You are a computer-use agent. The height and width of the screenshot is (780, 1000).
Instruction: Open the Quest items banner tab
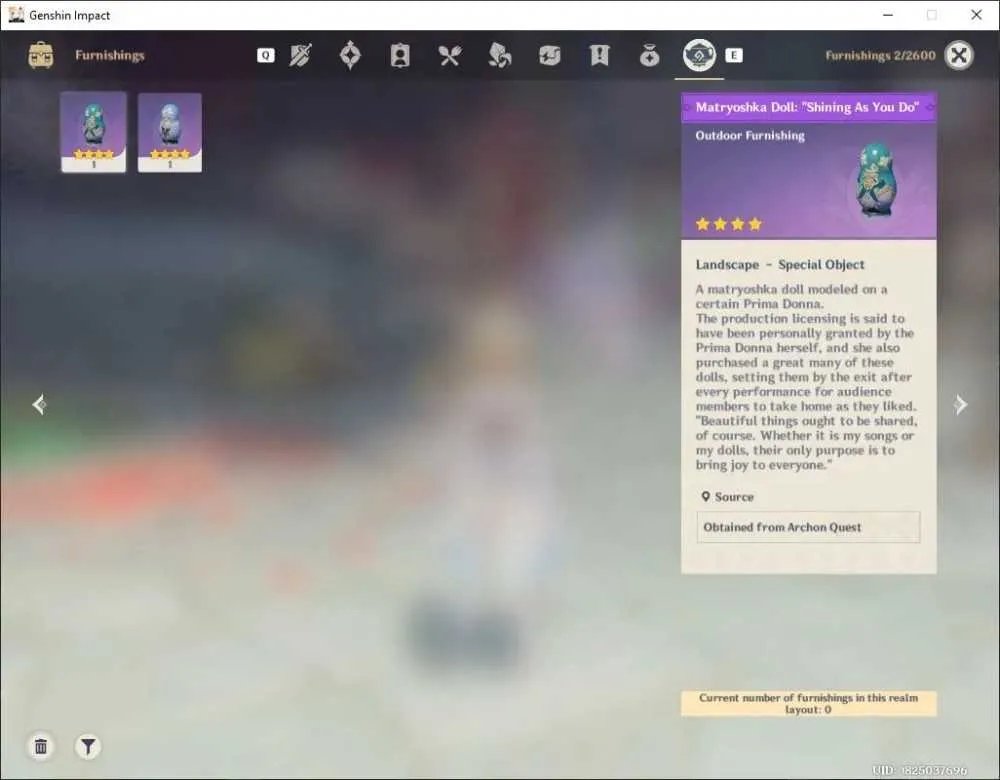tap(599, 55)
